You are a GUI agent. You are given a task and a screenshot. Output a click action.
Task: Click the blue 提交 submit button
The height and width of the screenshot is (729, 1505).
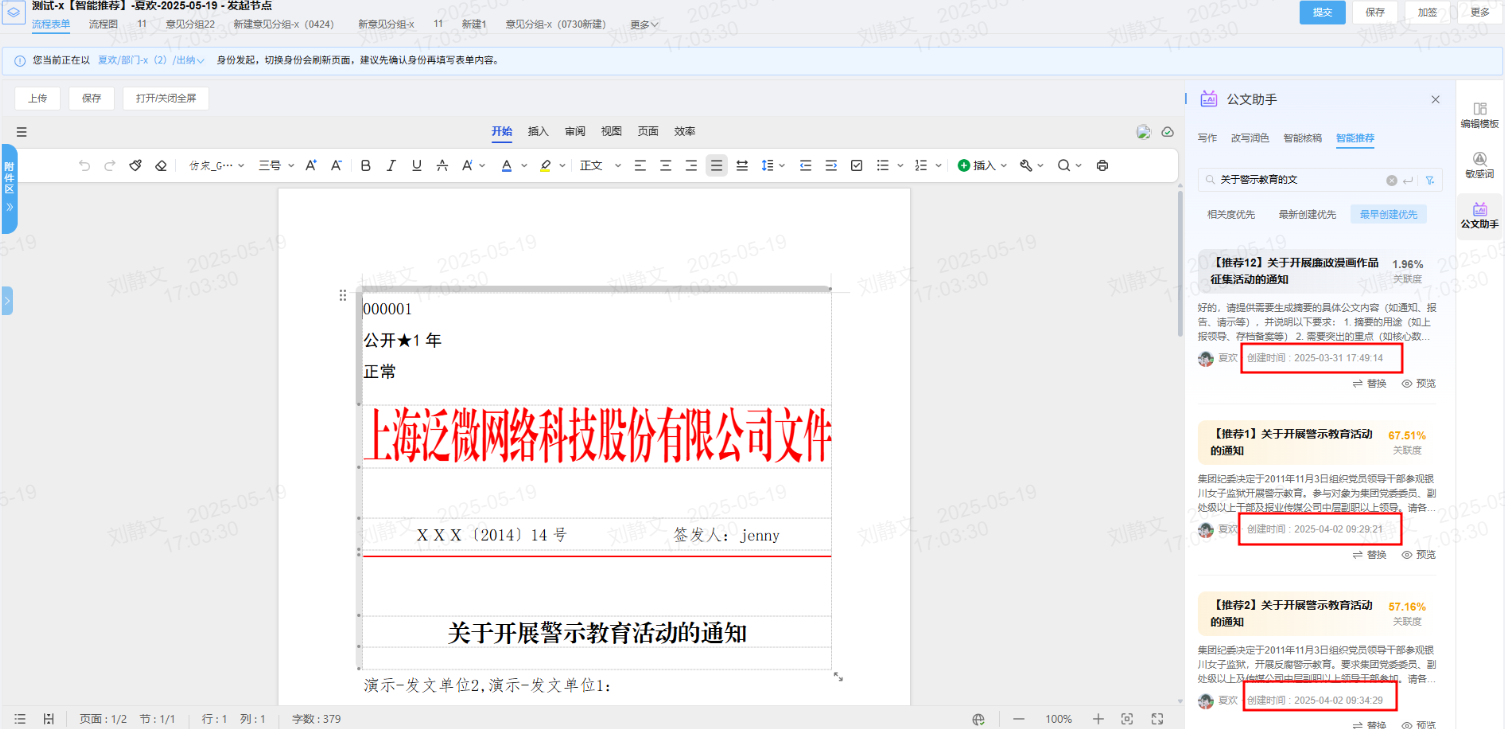coord(1322,12)
